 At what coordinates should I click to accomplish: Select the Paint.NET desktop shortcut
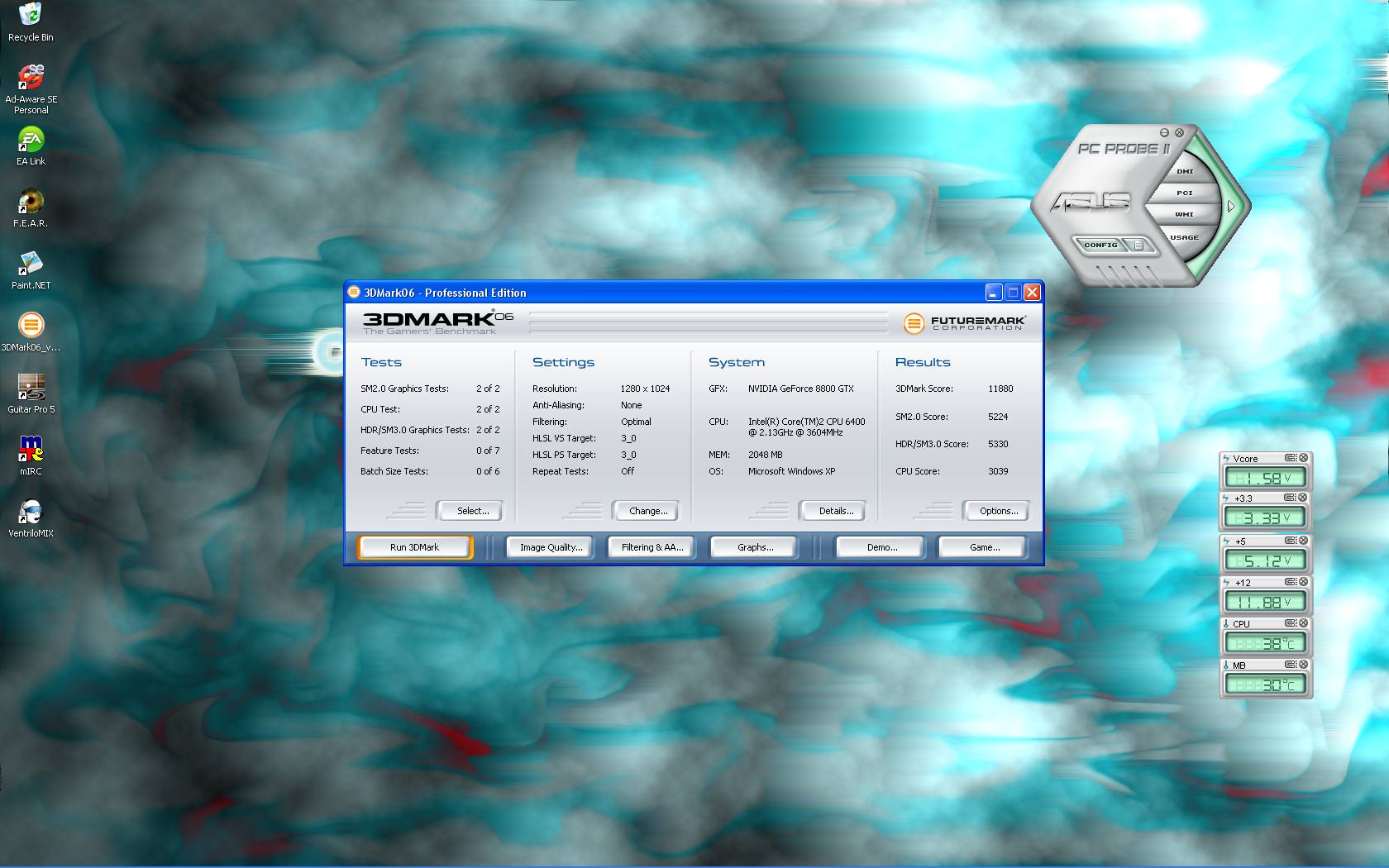click(31, 270)
